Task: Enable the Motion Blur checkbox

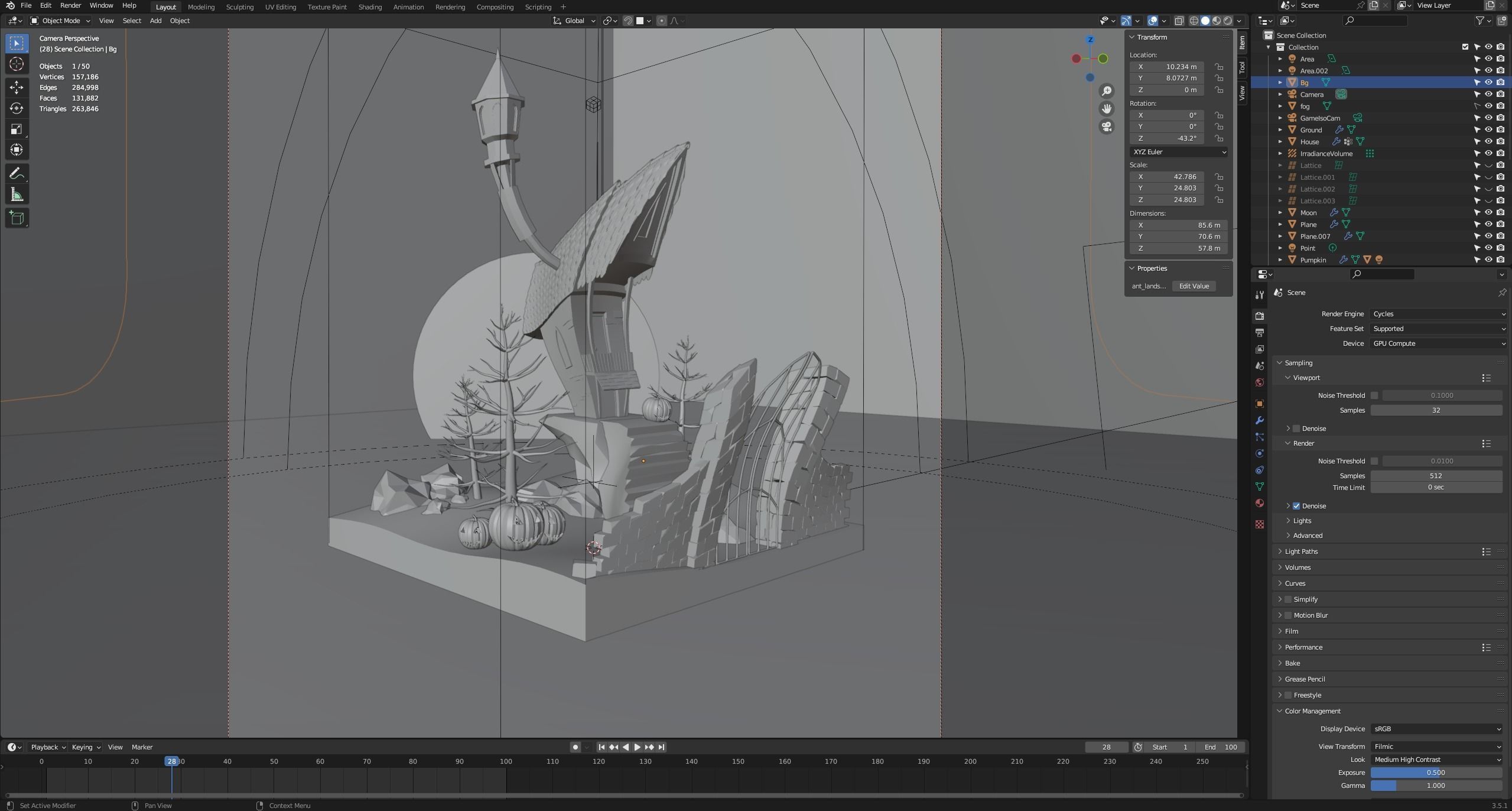Action: [x=1288, y=615]
